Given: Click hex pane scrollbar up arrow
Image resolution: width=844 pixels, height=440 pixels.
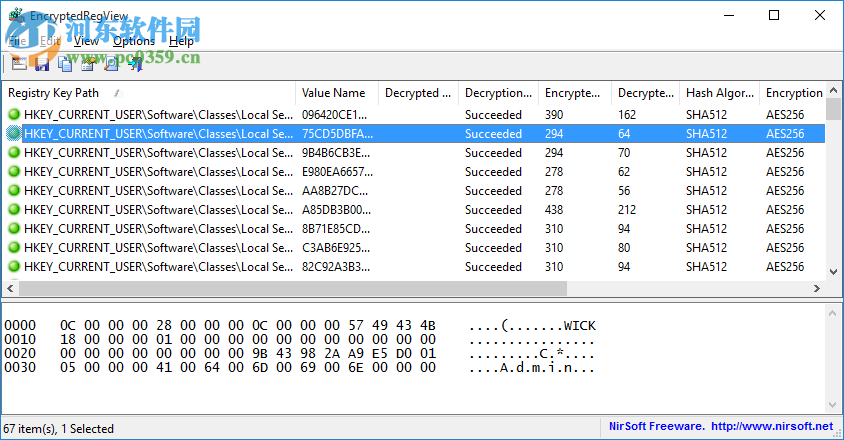Looking at the screenshot, I should click(833, 313).
